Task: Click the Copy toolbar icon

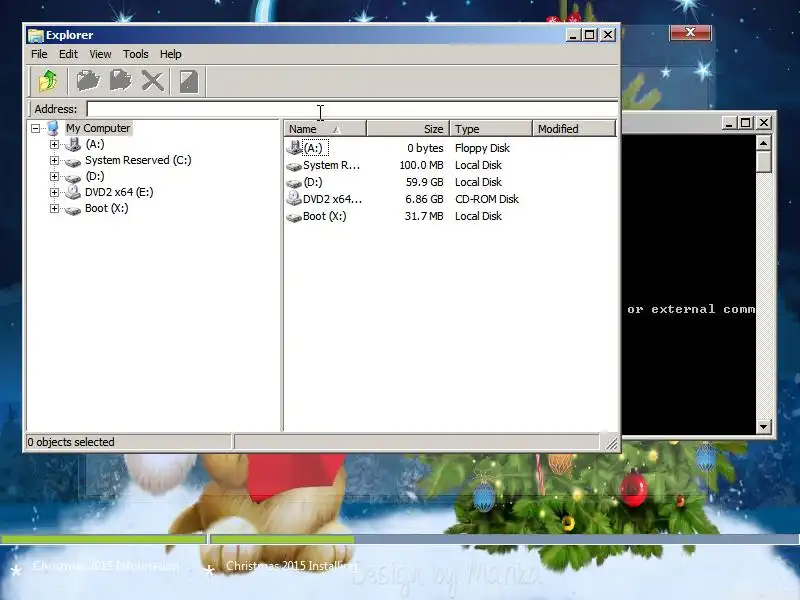Action: click(x=88, y=81)
